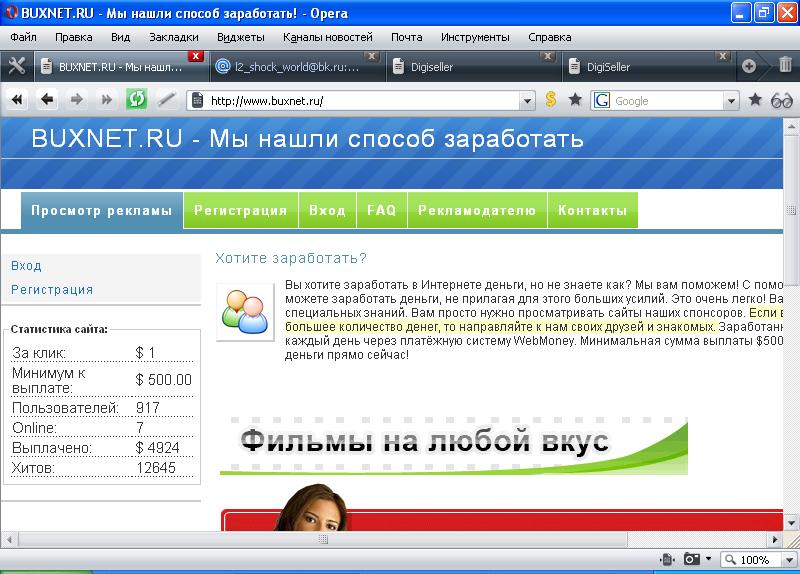This screenshot has height=574, width=800.
Task: Click the Вход link in sidebar
Action: [27, 265]
